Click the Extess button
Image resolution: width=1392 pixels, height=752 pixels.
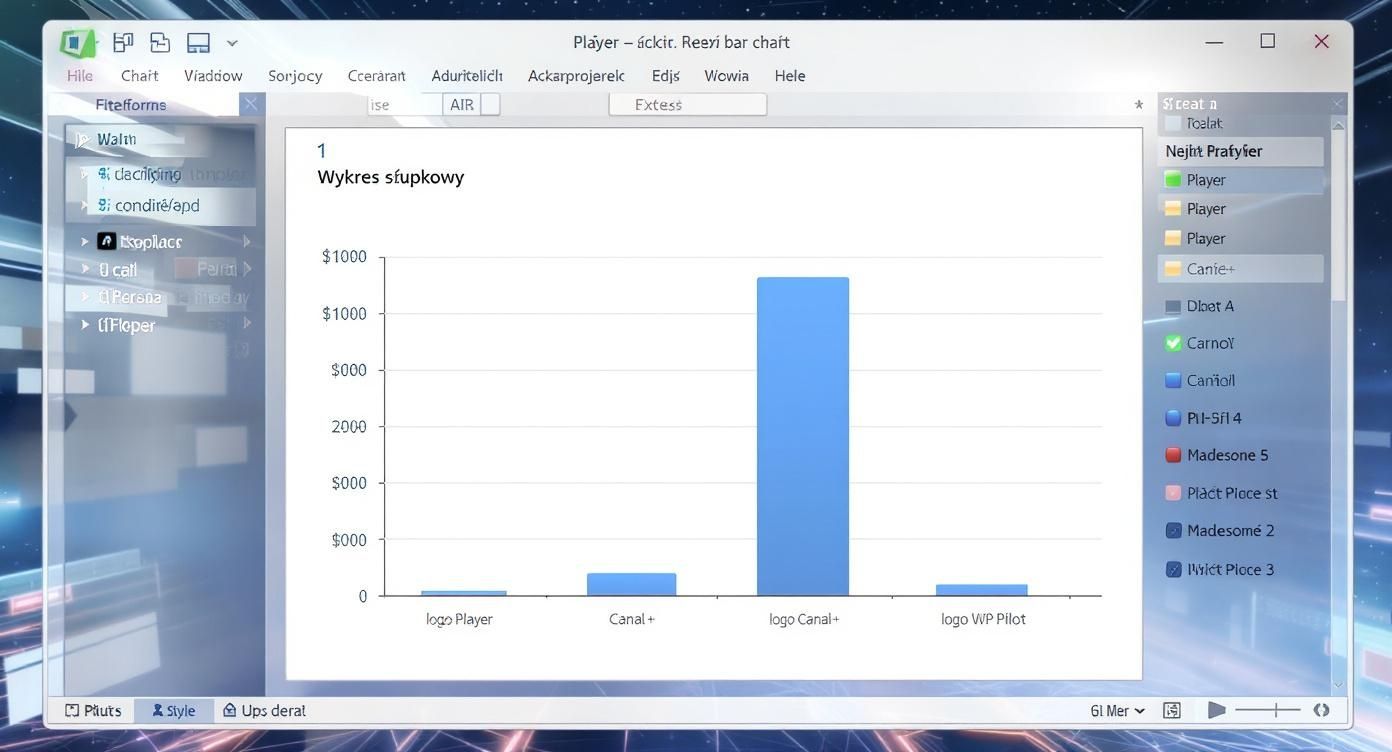tap(688, 105)
